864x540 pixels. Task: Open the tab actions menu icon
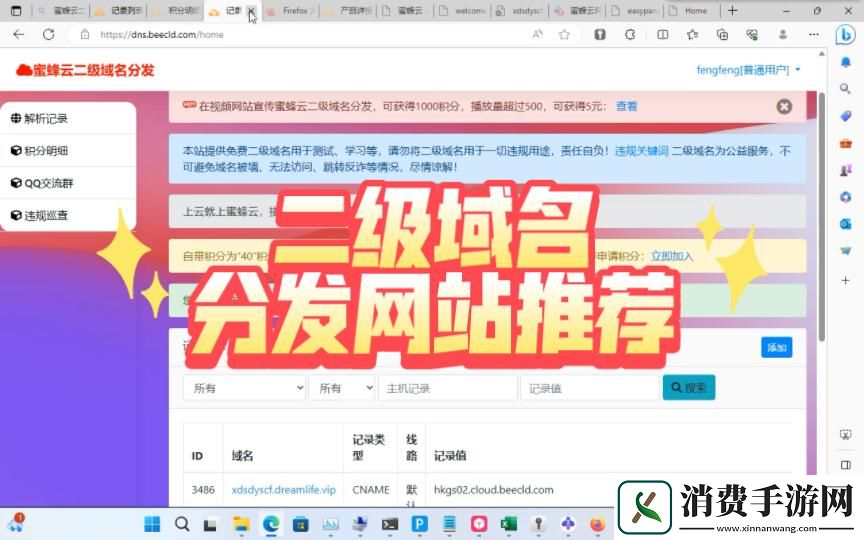tap(16, 10)
